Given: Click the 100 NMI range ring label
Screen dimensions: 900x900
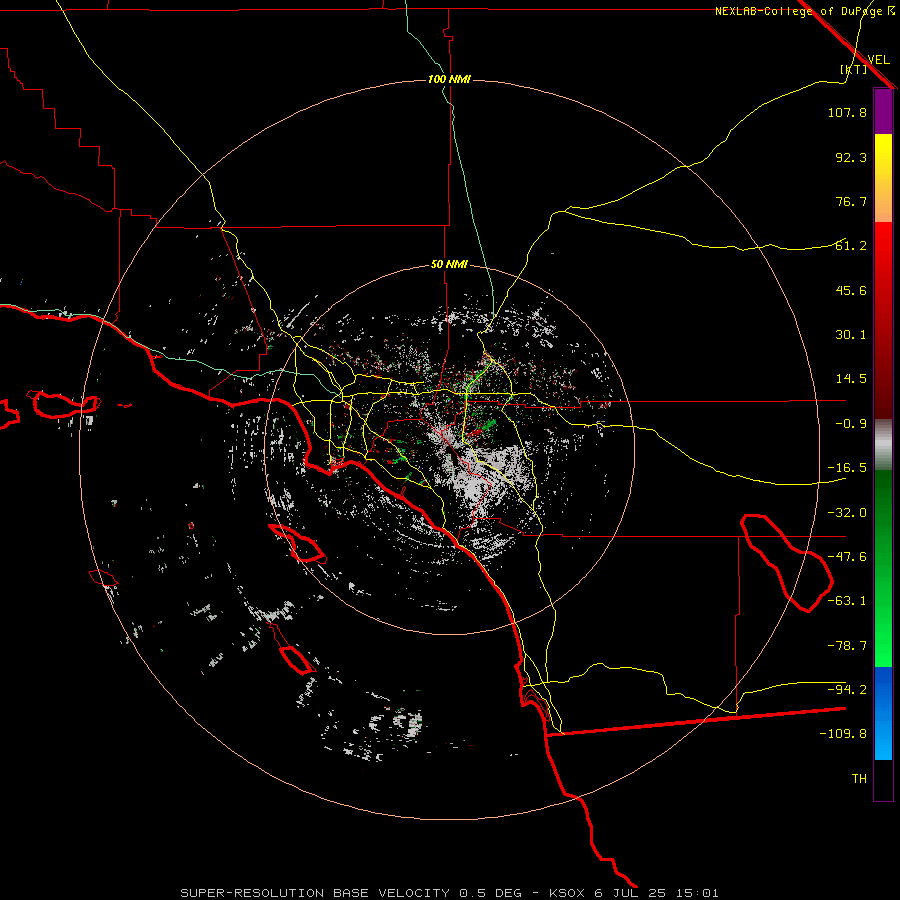Looking at the screenshot, I should coord(449,79).
